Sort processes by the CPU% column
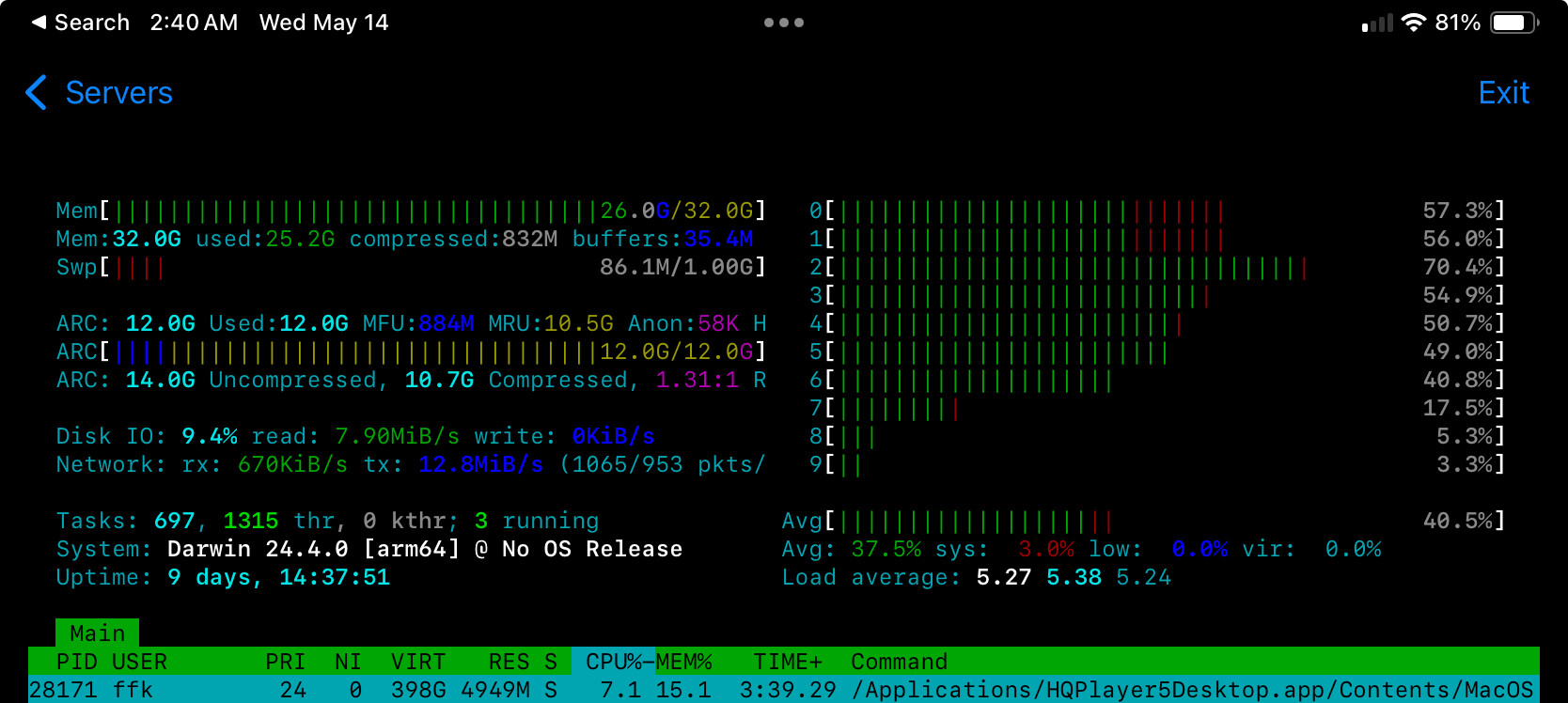The width and height of the screenshot is (1568, 703). (613, 662)
